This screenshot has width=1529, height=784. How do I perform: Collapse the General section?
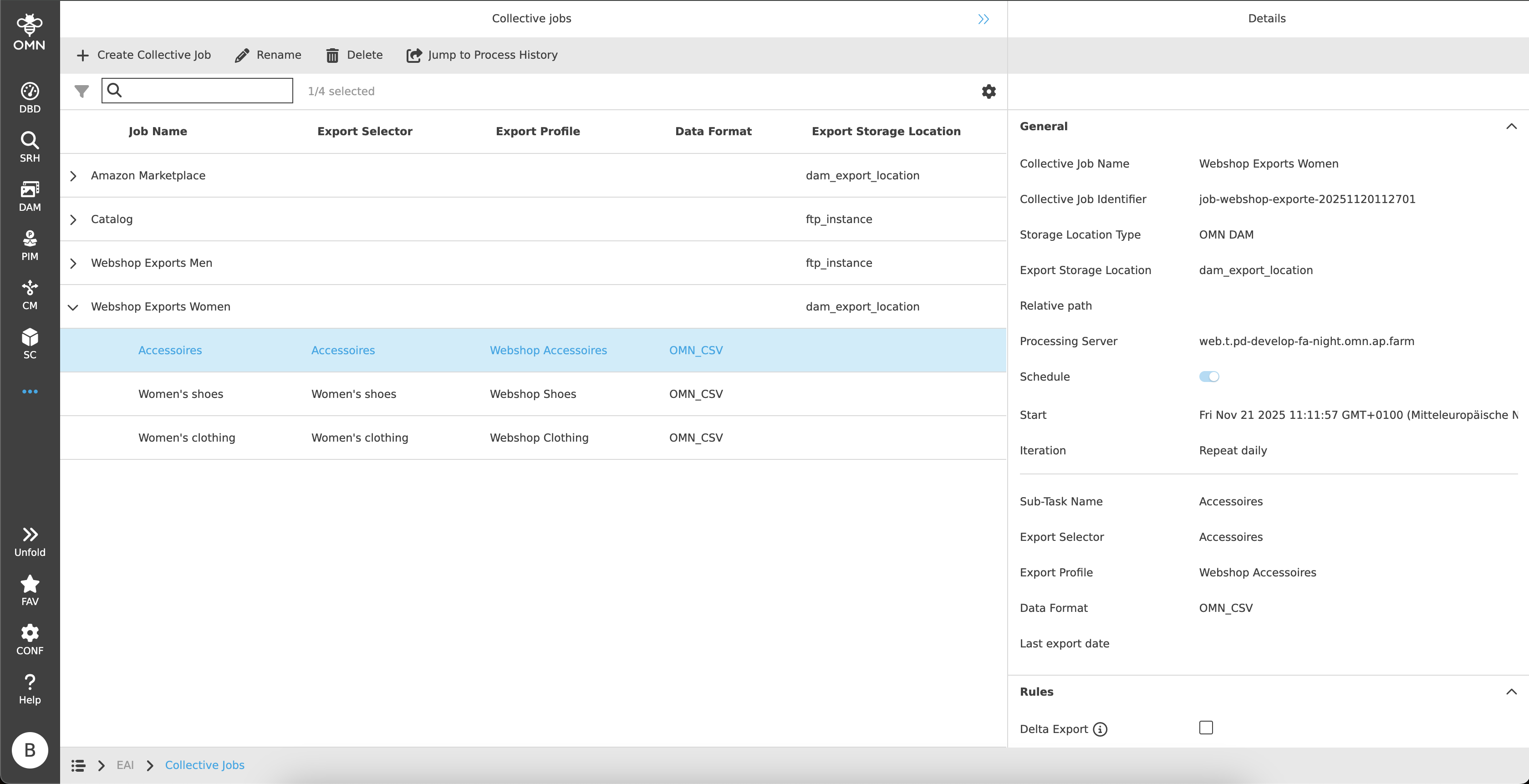[1511, 127]
